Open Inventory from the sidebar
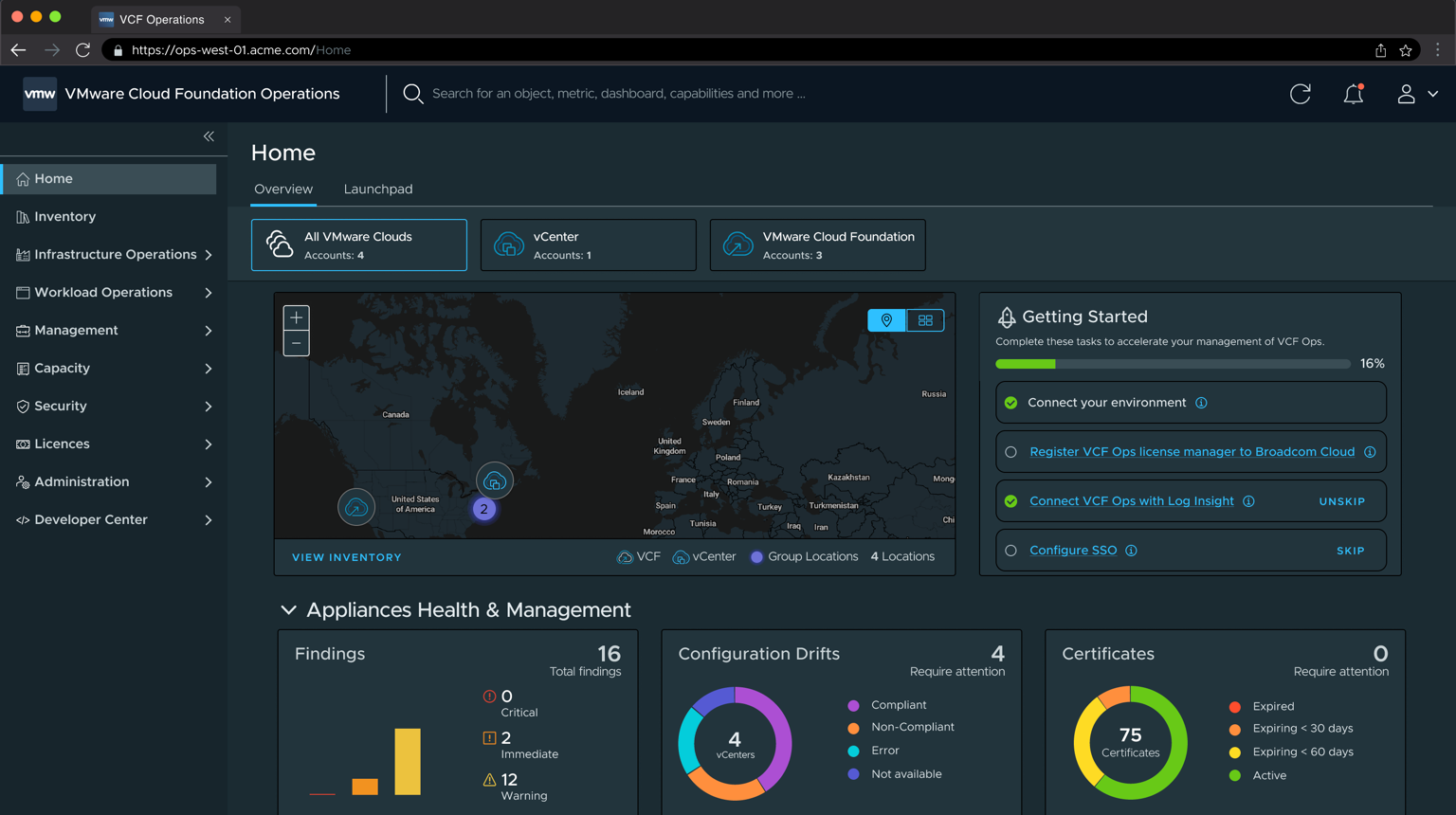This screenshot has height=815, width=1456. [x=64, y=216]
